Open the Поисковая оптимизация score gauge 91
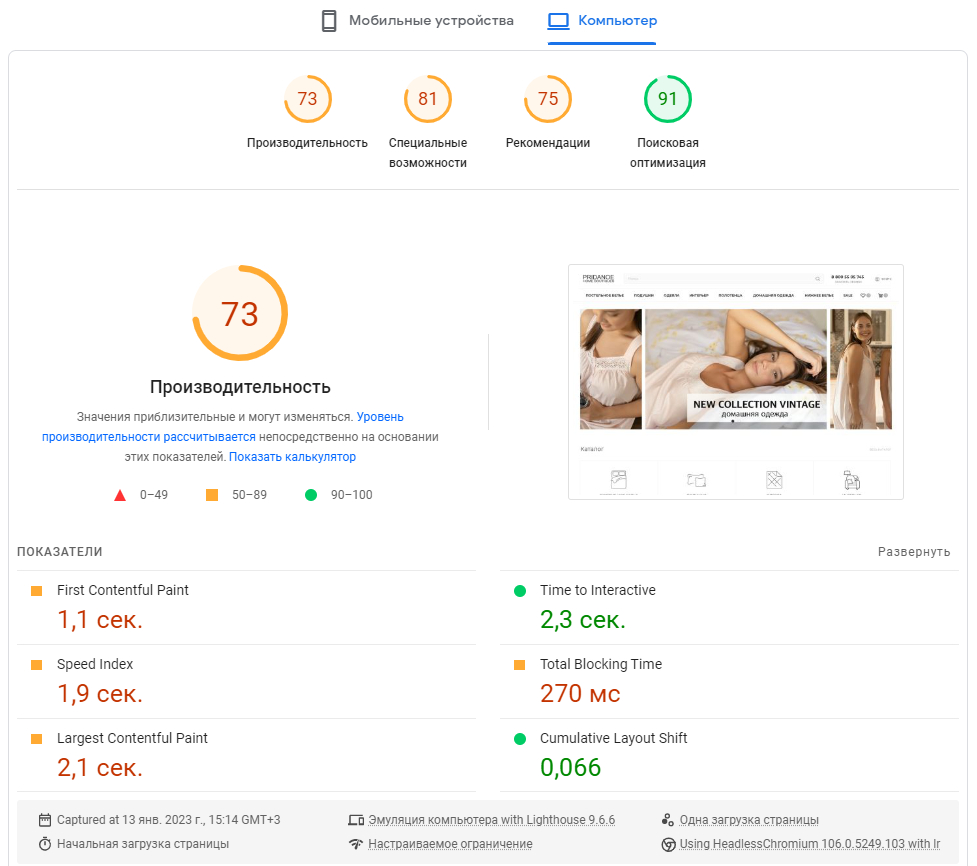This screenshot has width=977, height=866. pyautogui.click(x=667, y=99)
